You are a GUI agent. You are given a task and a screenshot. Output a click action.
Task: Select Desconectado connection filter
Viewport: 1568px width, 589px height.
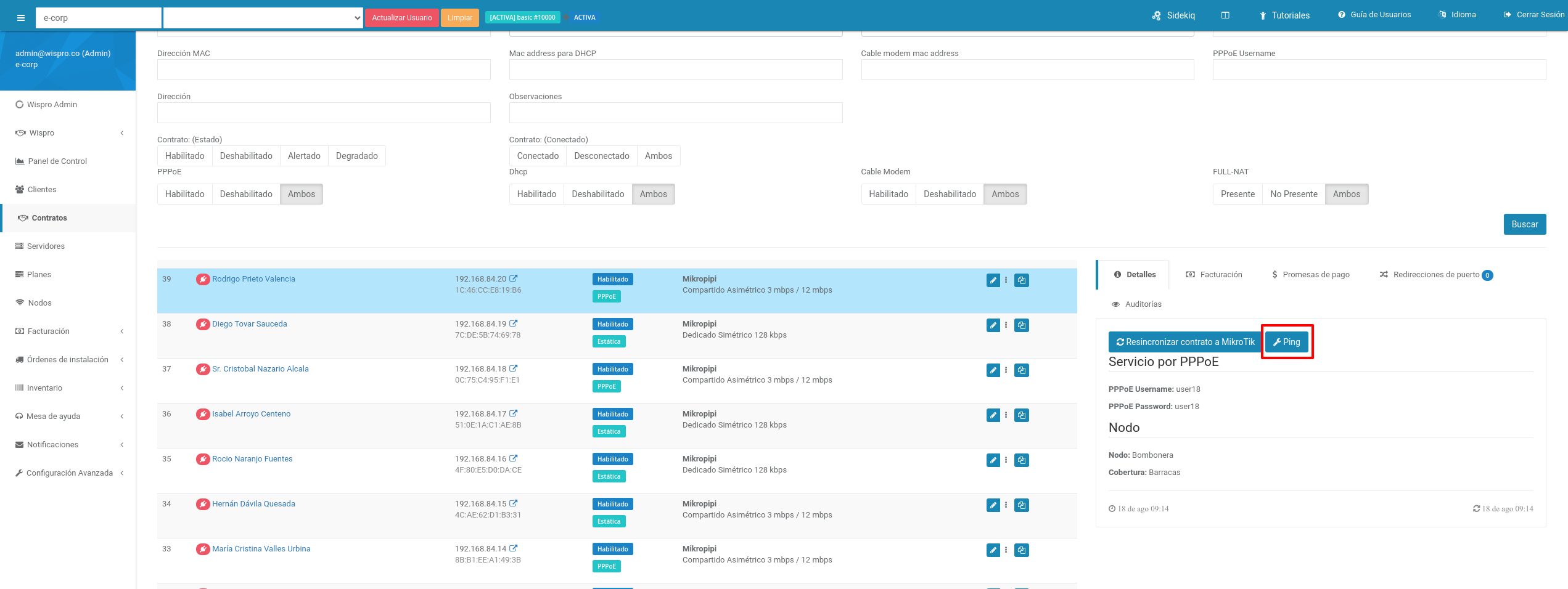tap(602, 156)
